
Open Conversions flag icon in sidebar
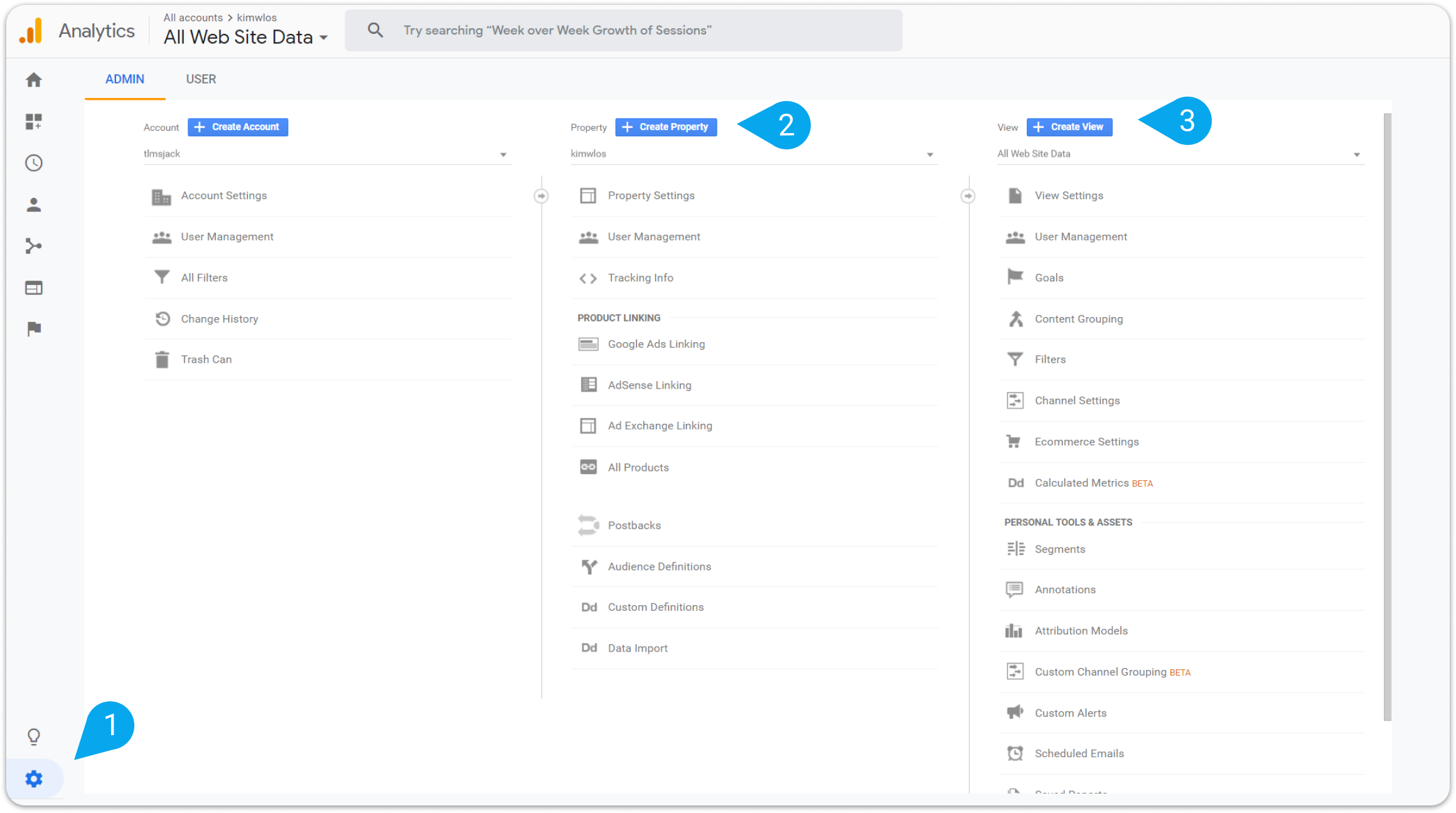pos(34,329)
